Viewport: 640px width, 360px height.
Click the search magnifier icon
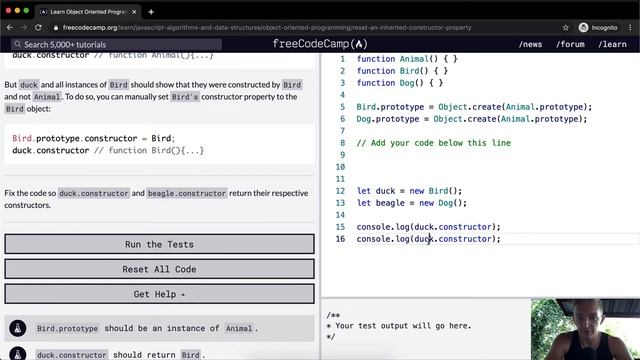pyautogui.click(x=17, y=44)
